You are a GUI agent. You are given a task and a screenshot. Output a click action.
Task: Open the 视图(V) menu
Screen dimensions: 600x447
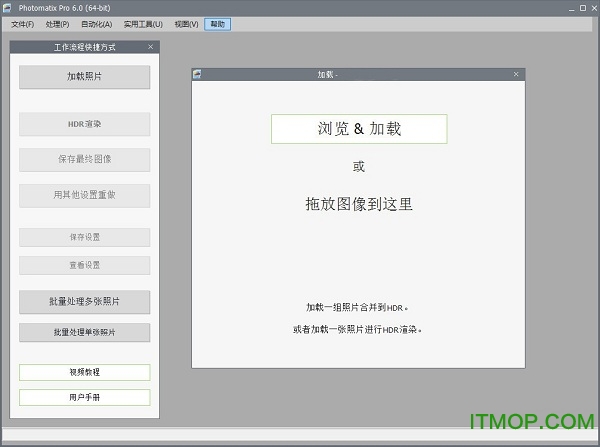[x=186, y=23]
